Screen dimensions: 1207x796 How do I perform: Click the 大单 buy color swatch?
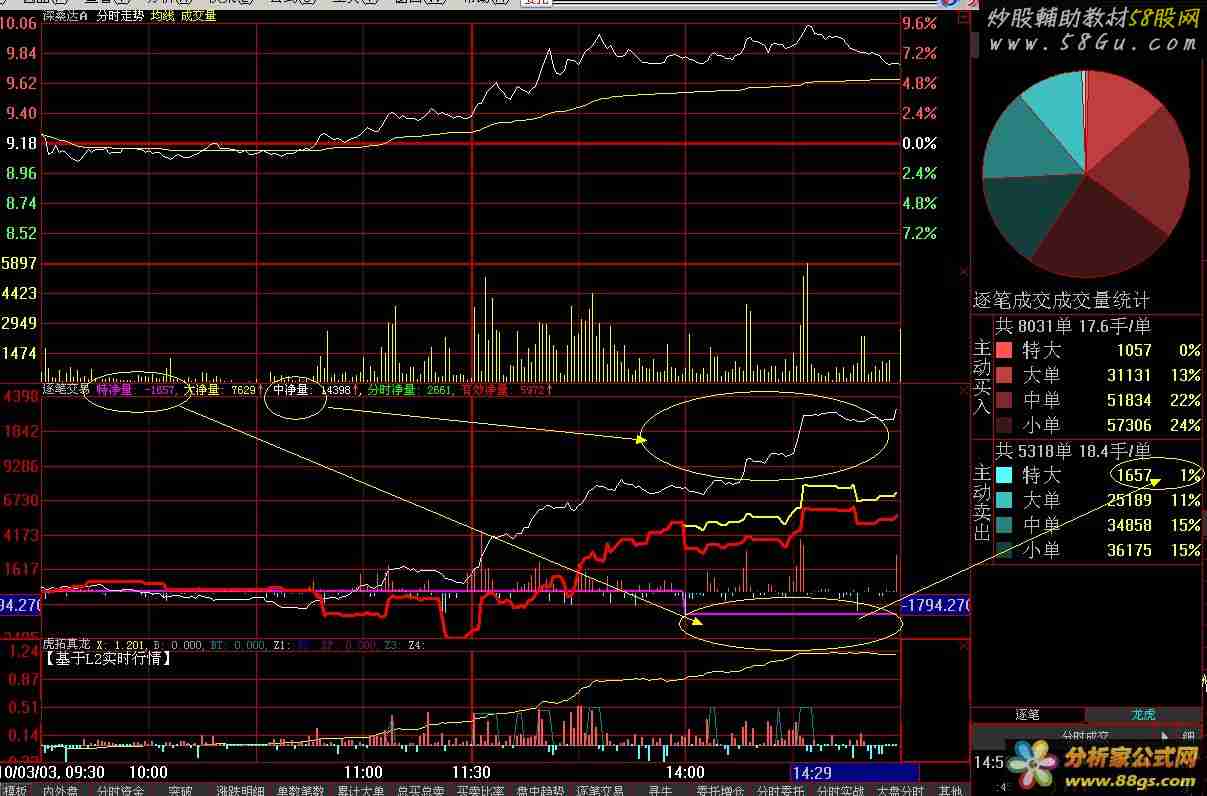click(1004, 376)
